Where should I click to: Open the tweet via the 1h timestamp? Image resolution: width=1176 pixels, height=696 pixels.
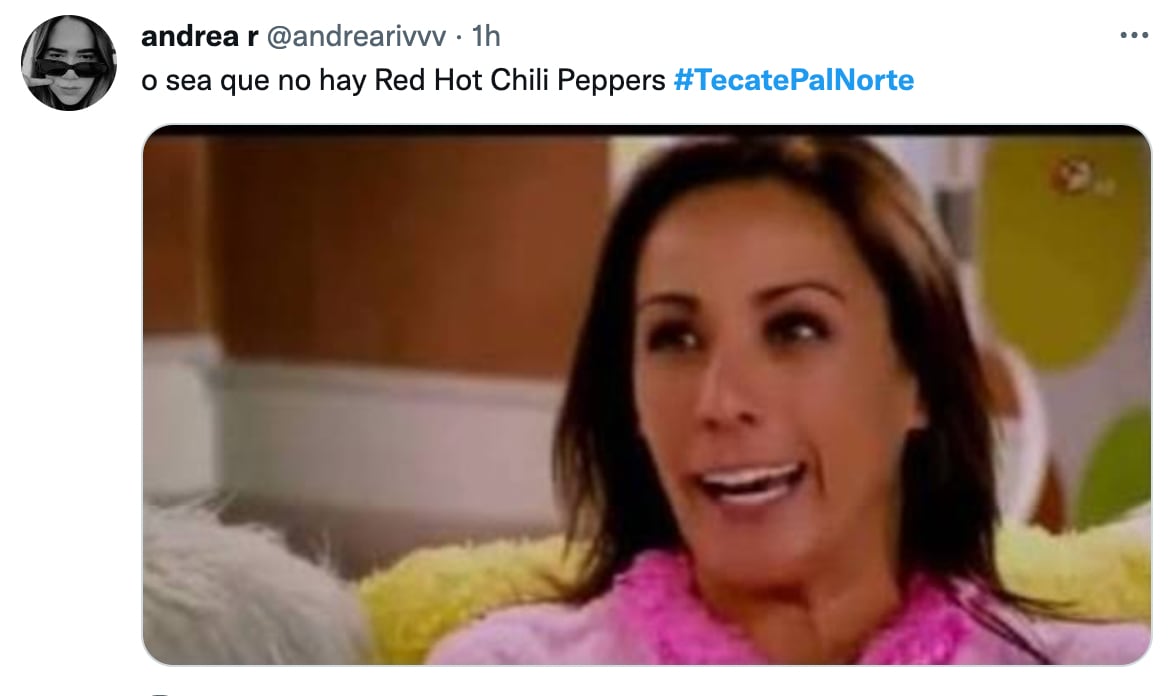tap(486, 35)
